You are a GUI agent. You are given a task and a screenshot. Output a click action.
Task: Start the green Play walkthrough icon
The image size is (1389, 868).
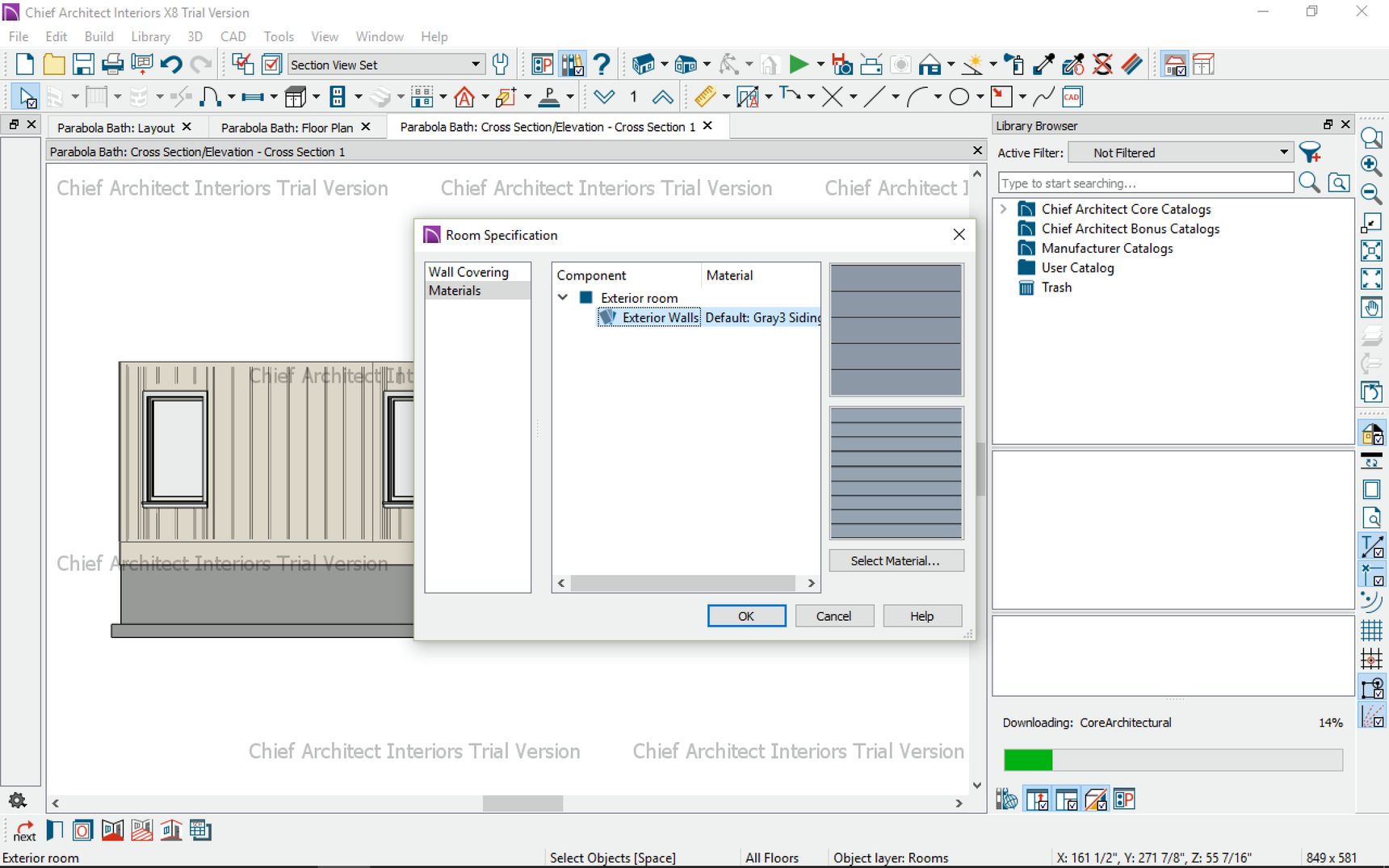pos(798,65)
